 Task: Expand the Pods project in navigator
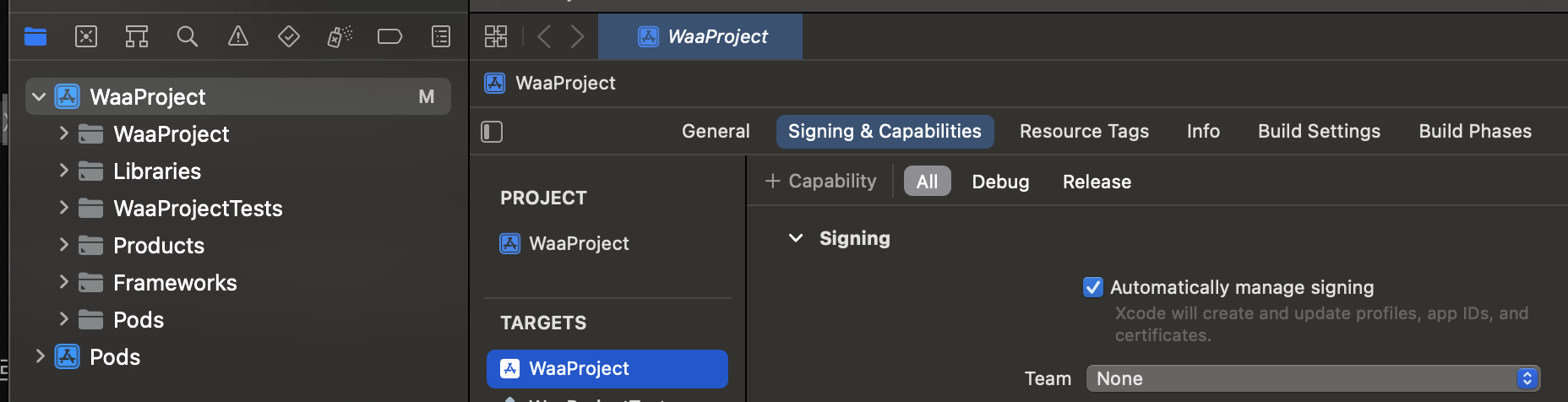(39, 356)
